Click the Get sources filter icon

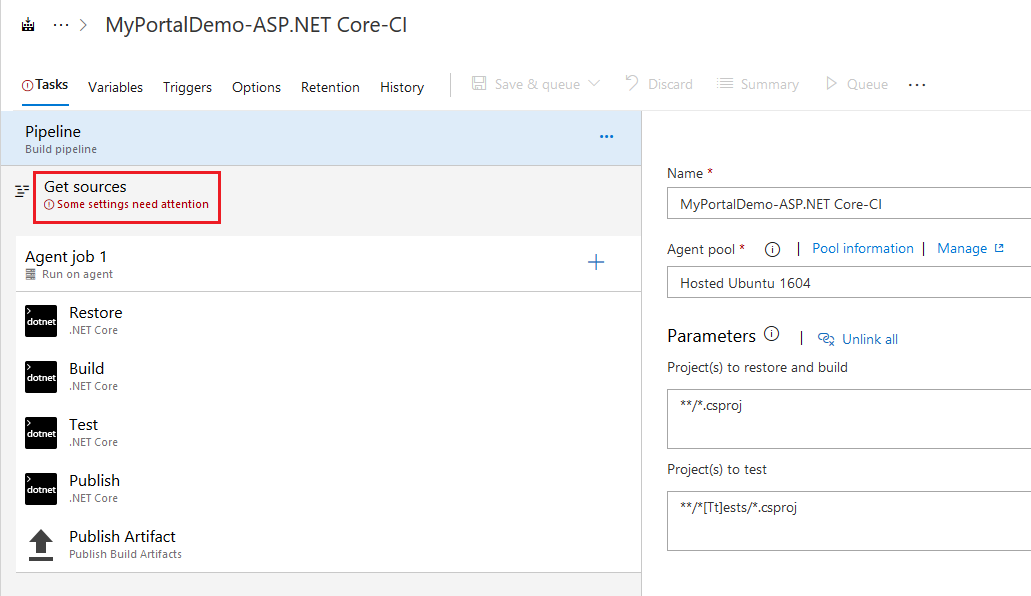pyautogui.click(x=22, y=191)
